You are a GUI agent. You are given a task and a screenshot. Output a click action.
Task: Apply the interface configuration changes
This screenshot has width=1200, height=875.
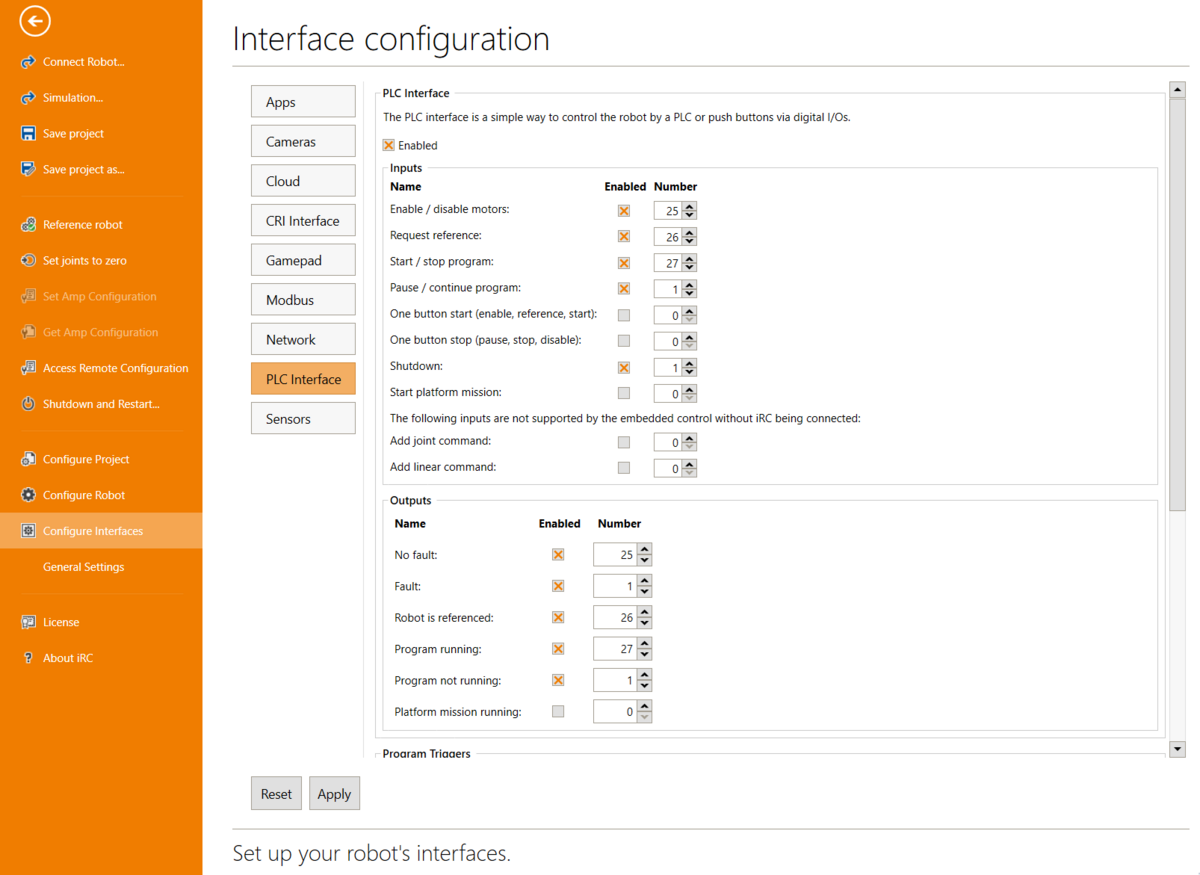click(334, 793)
